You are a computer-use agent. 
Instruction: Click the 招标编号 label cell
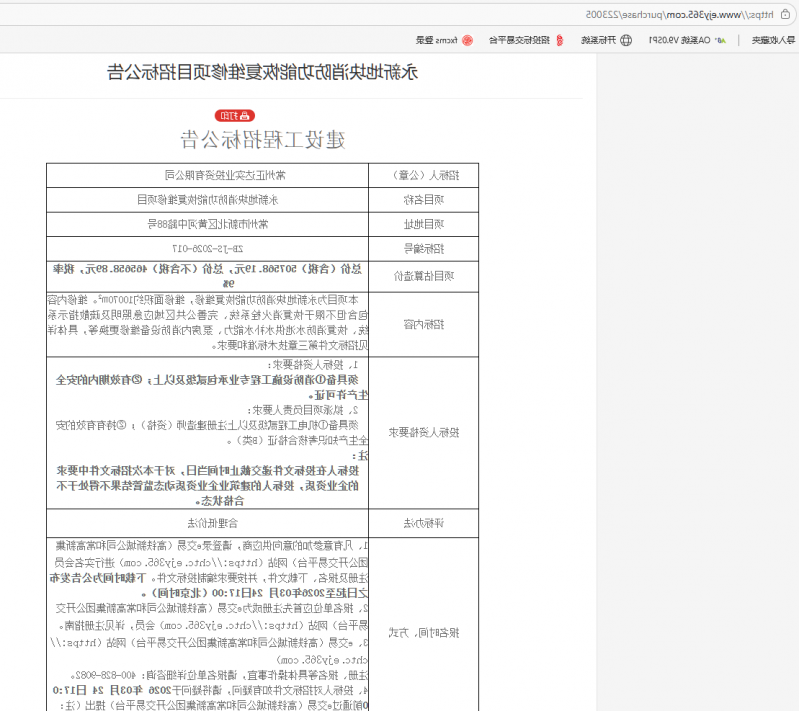[423, 249]
